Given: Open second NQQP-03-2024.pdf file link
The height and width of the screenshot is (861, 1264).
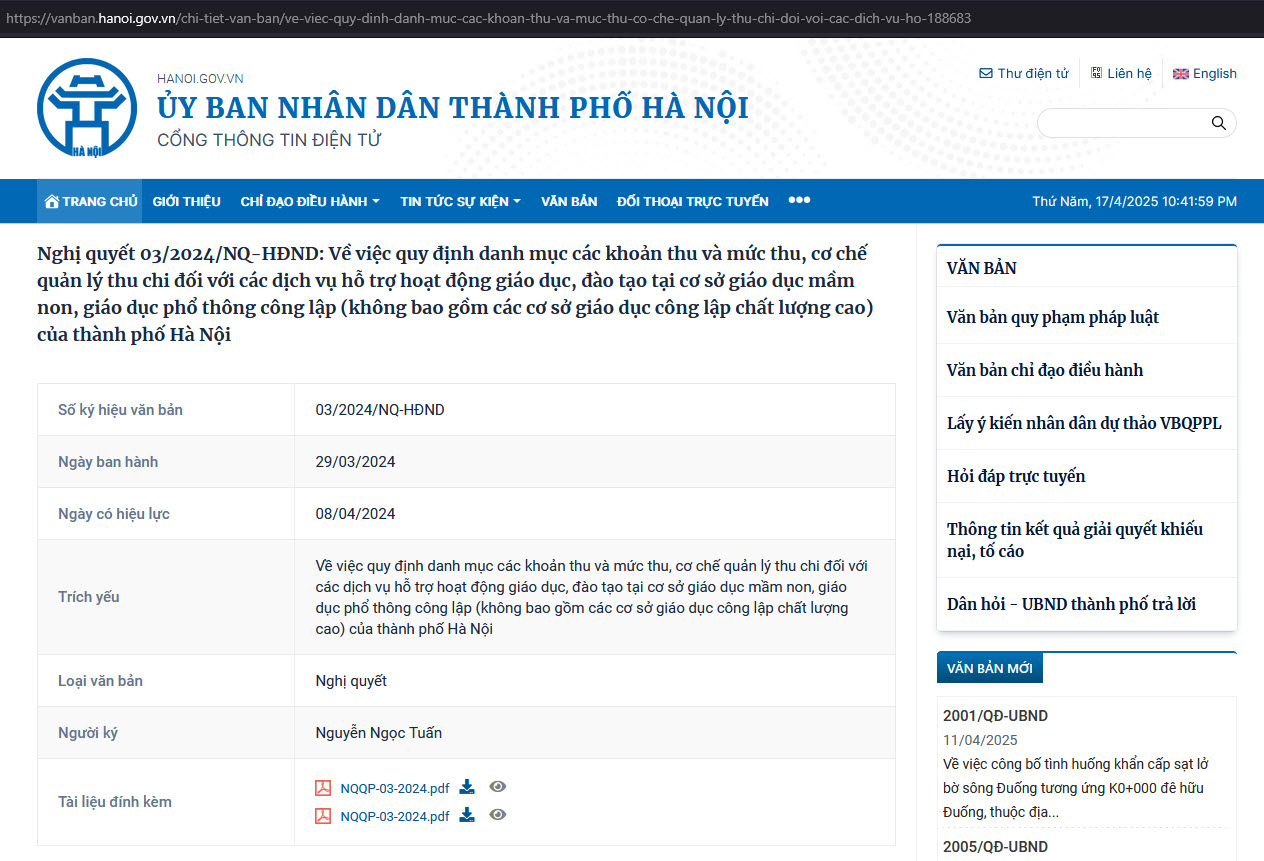Looking at the screenshot, I should (x=395, y=816).
